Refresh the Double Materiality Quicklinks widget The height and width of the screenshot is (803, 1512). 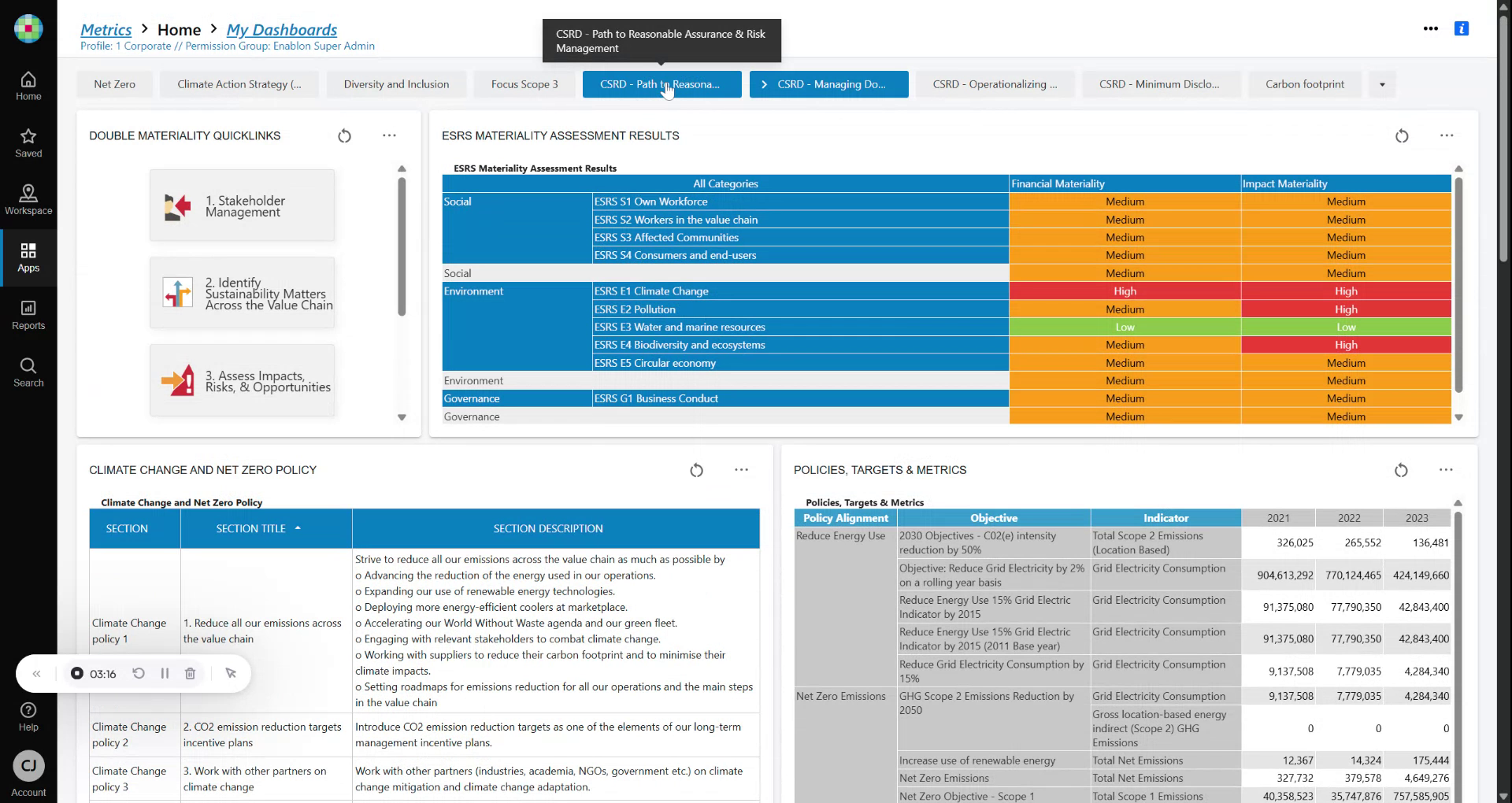click(x=344, y=136)
